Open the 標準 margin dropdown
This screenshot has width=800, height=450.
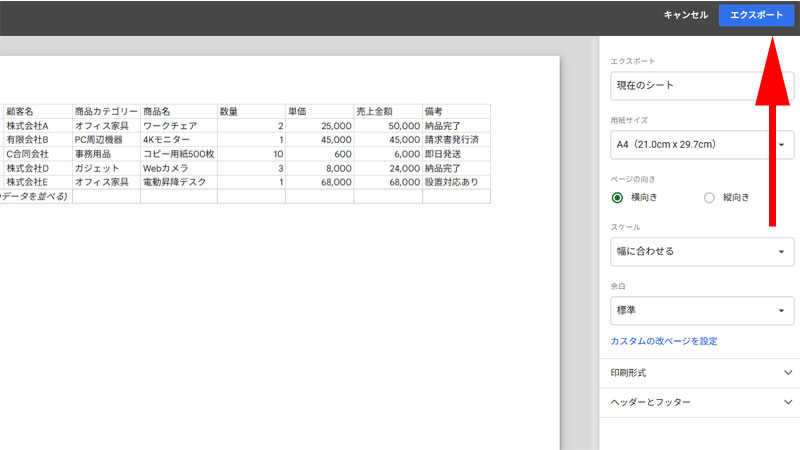[x=702, y=310]
